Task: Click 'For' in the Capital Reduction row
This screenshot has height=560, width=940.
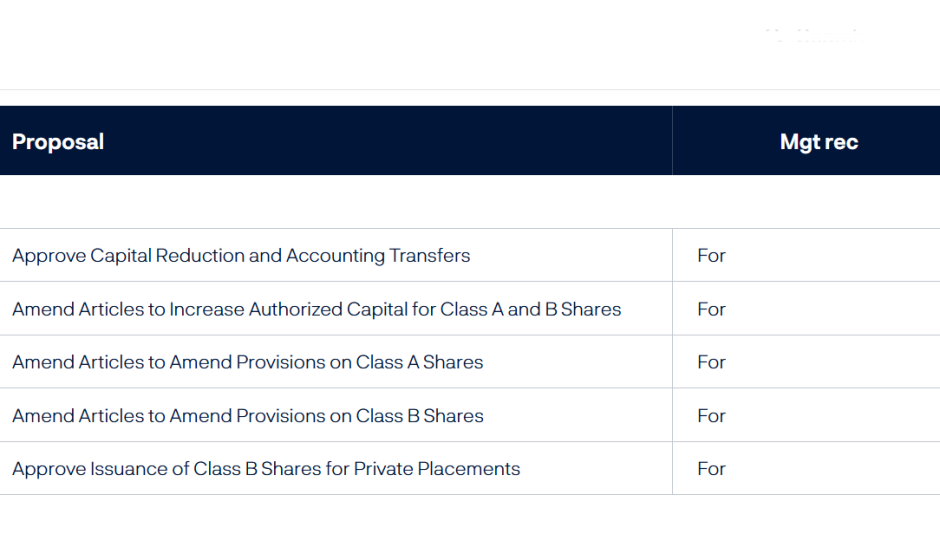Action: [x=711, y=256]
